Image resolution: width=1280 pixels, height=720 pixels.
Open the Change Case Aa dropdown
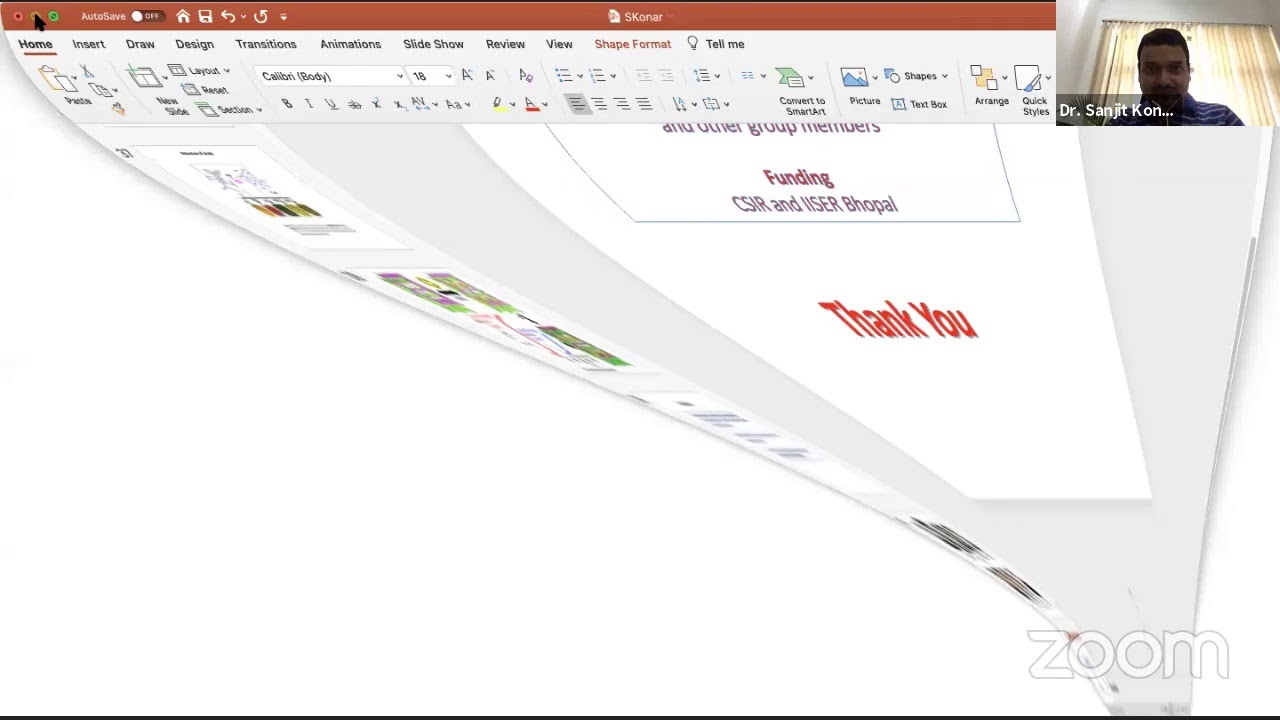[457, 104]
